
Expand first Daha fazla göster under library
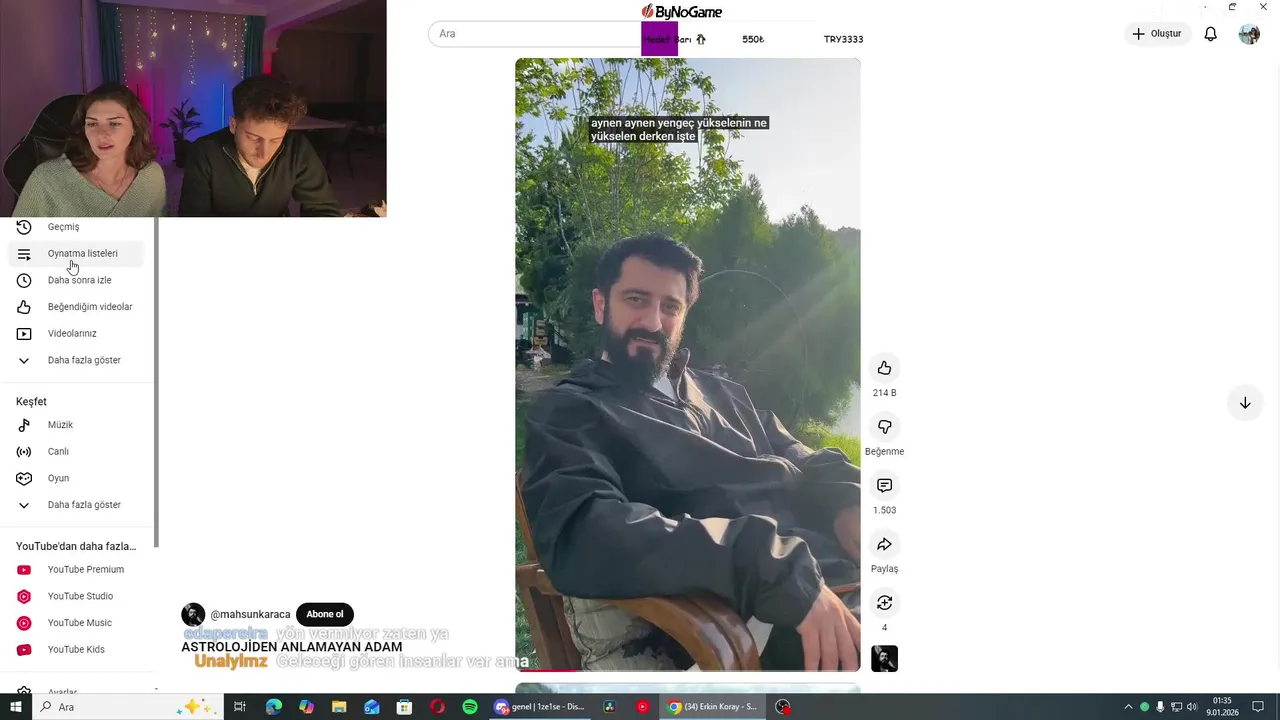[76, 360]
